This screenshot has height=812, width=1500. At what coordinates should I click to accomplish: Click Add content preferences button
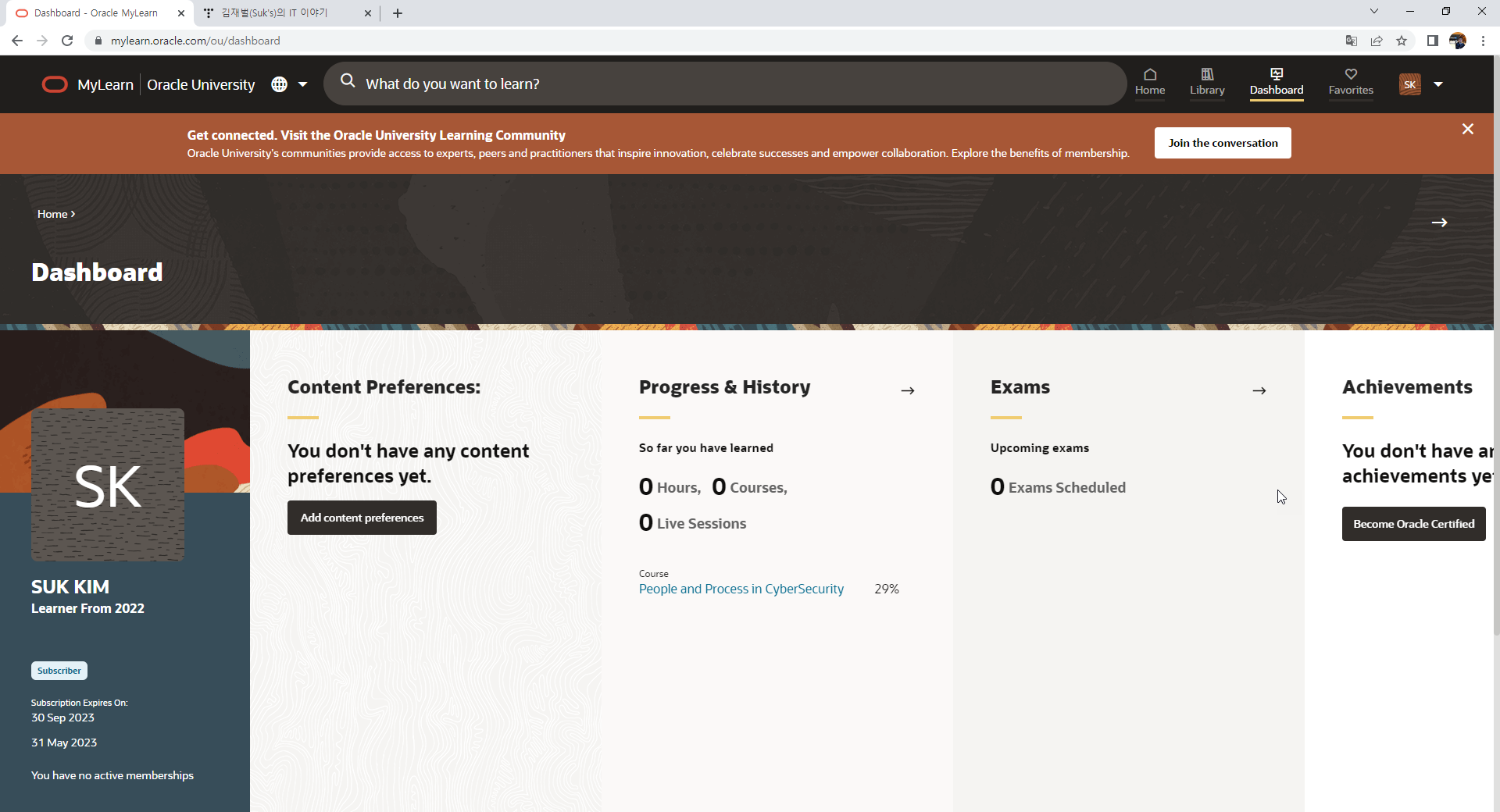[x=362, y=518]
